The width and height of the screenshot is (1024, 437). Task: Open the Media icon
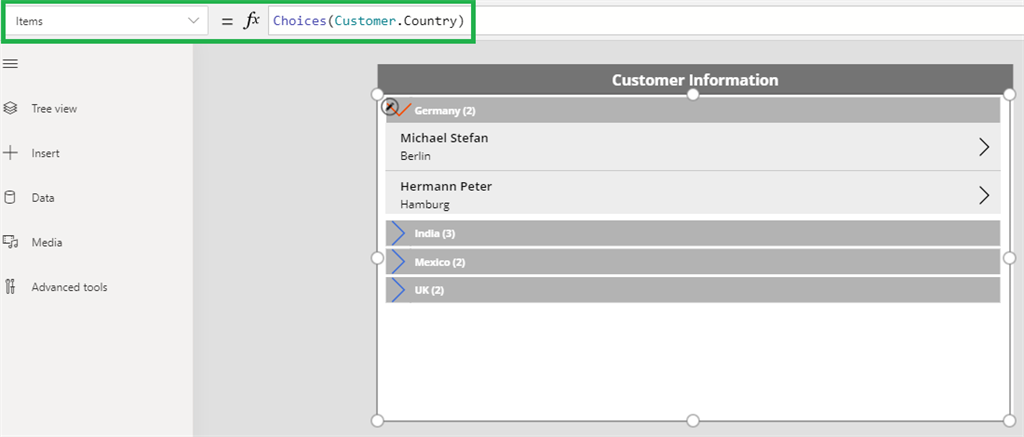10,242
